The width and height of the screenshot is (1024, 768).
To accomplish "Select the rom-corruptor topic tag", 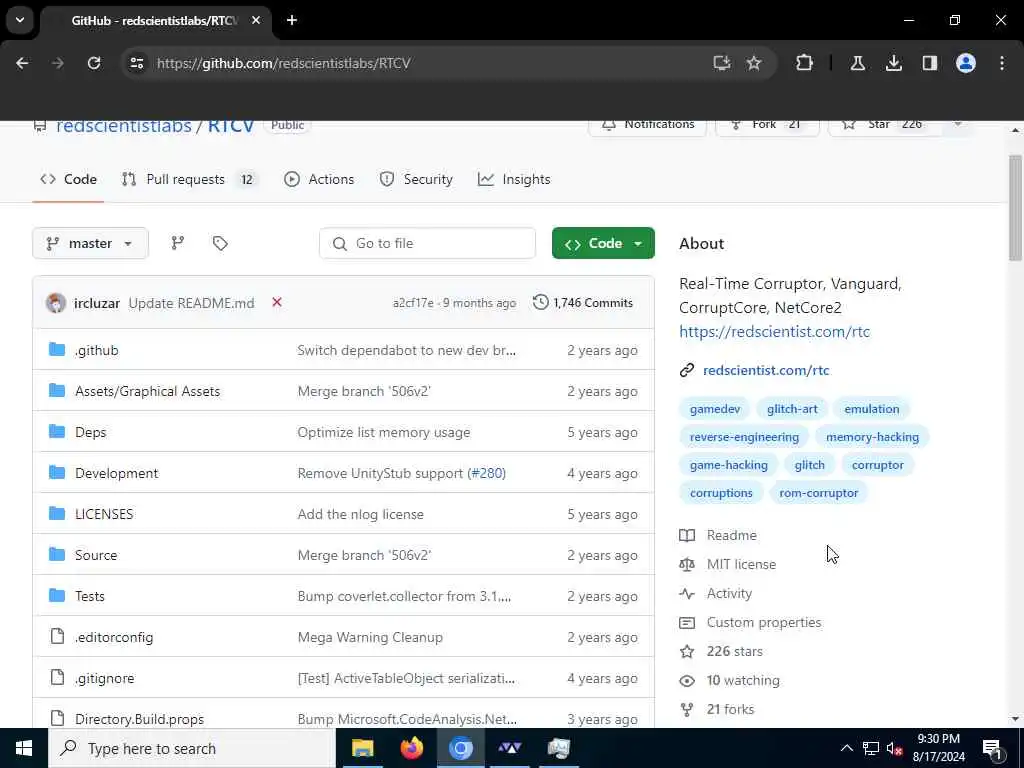I will tap(819, 493).
